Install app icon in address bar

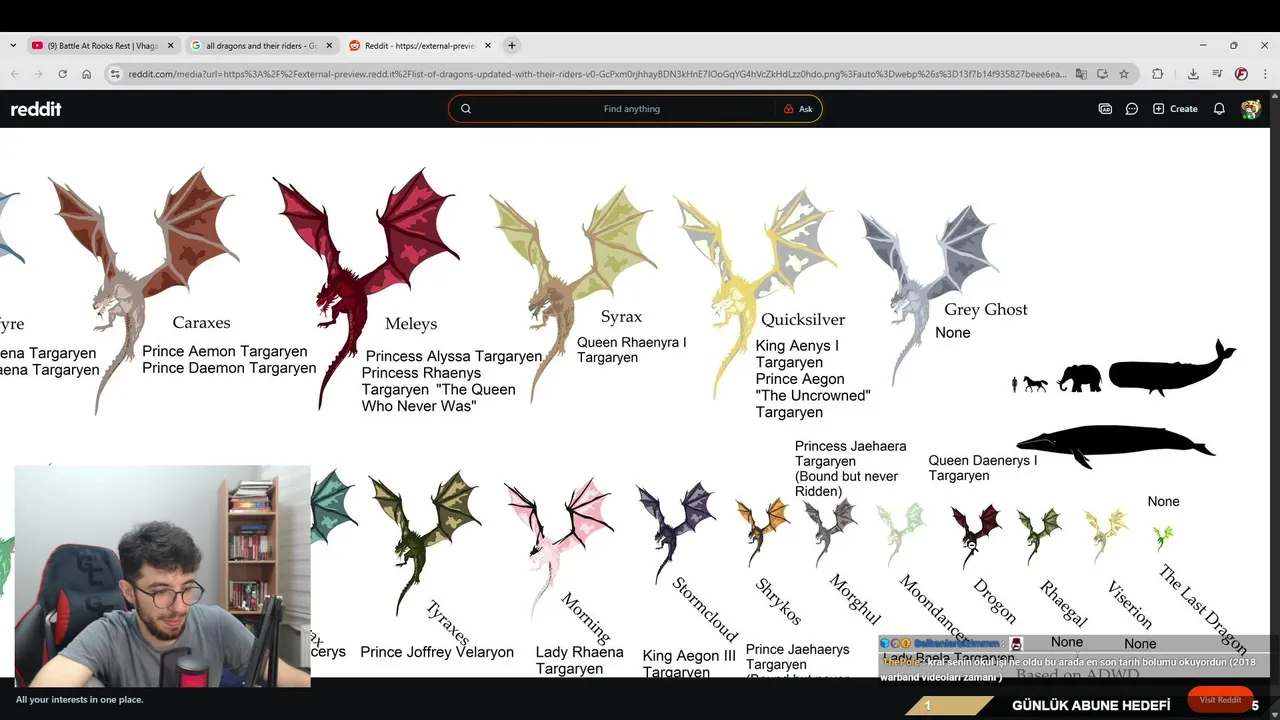pyautogui.click(x=1102, y=74)
